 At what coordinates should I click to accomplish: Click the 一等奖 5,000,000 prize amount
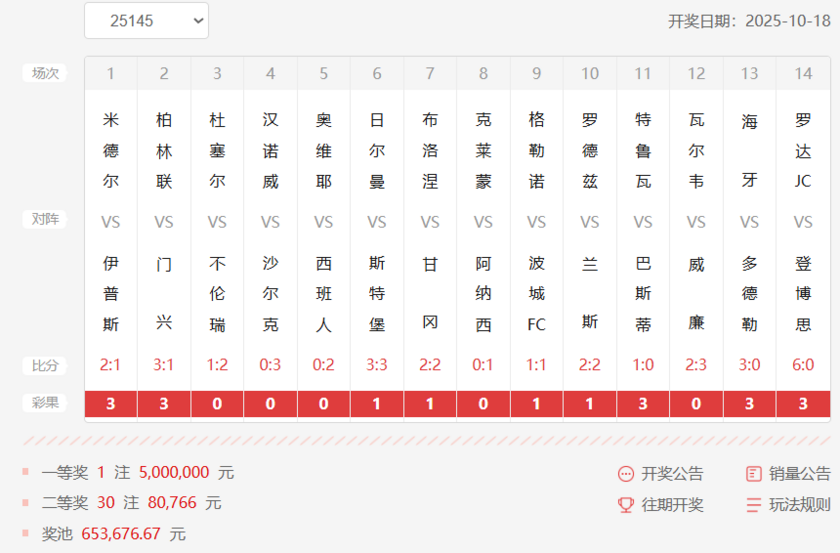point(174,472)
